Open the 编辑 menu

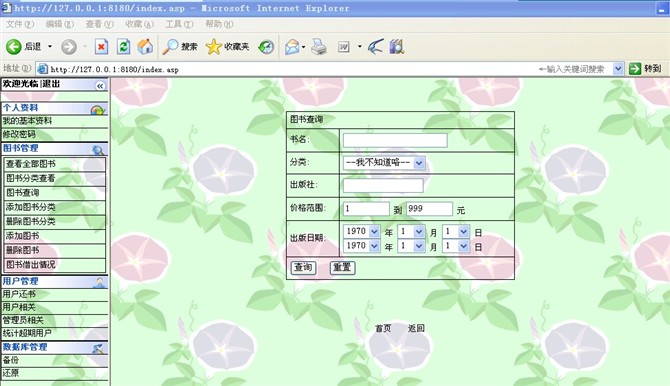(x=60, y=24)
